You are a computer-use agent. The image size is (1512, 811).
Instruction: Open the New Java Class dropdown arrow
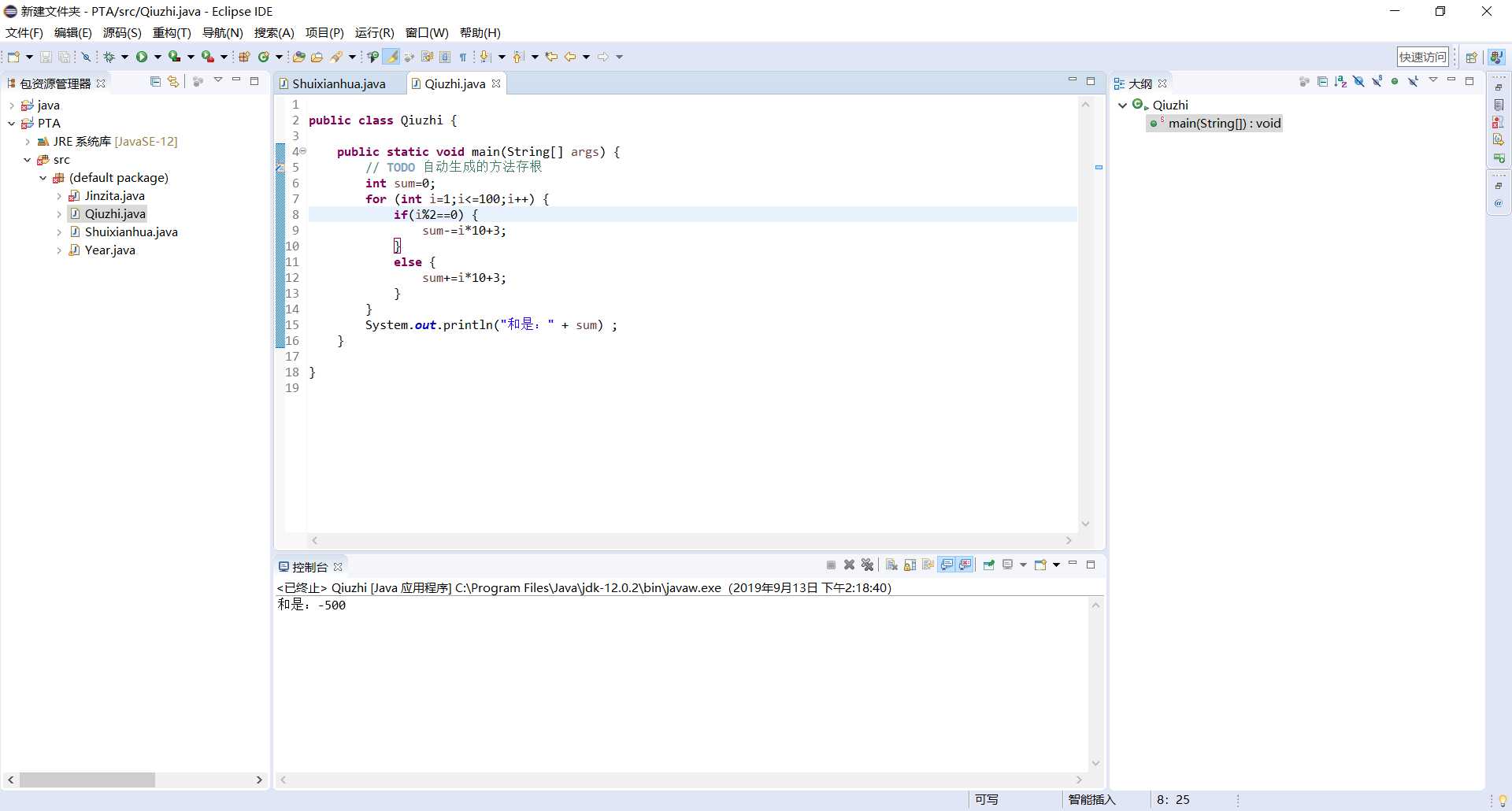point(279,57)
